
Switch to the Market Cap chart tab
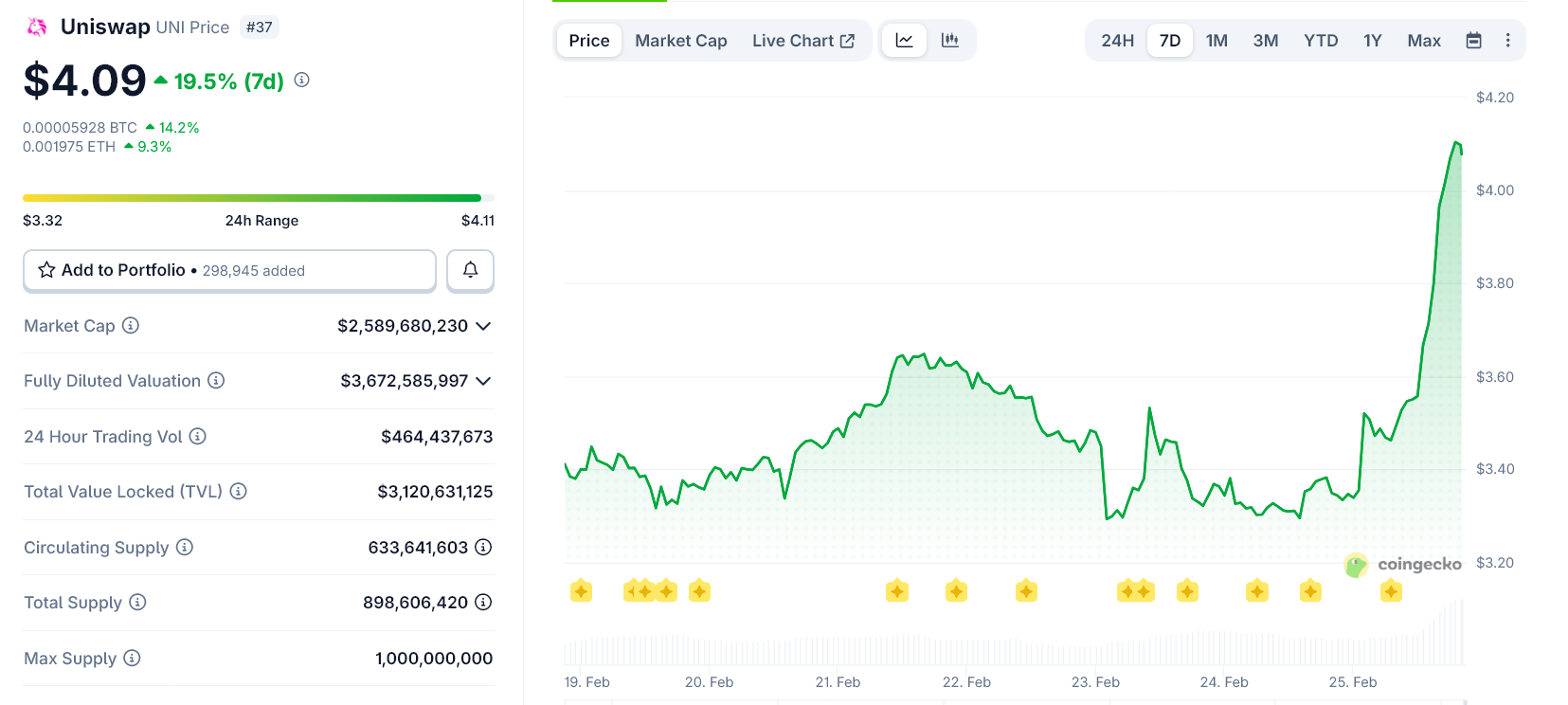(x=680, y=41)
